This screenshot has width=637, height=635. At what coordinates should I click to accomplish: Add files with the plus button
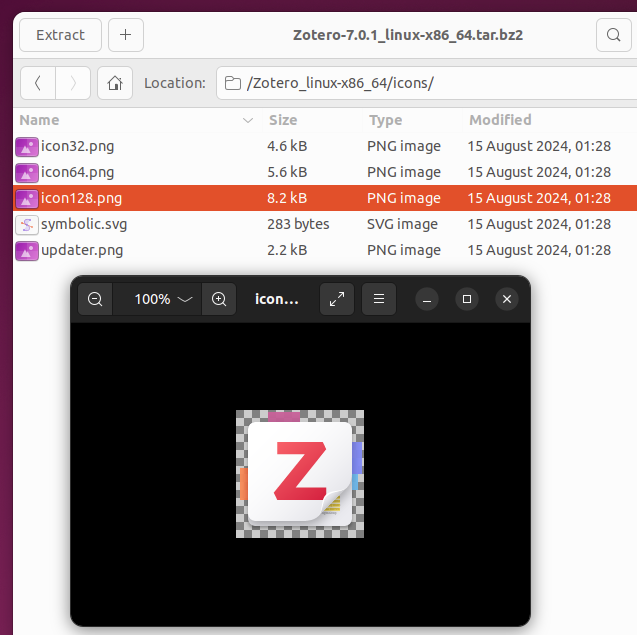tap(126, 35)
